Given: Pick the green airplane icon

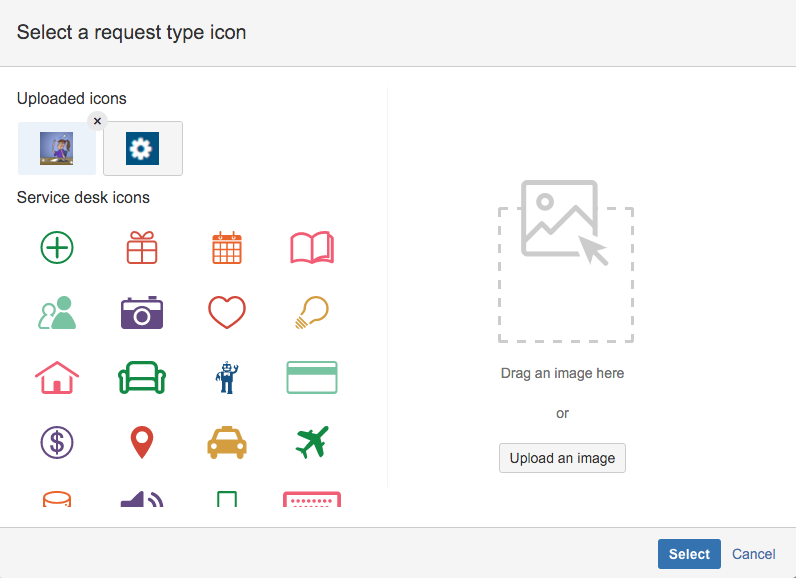Looking at the screenshot, I should pyautogui.click(x=312, y=441).
